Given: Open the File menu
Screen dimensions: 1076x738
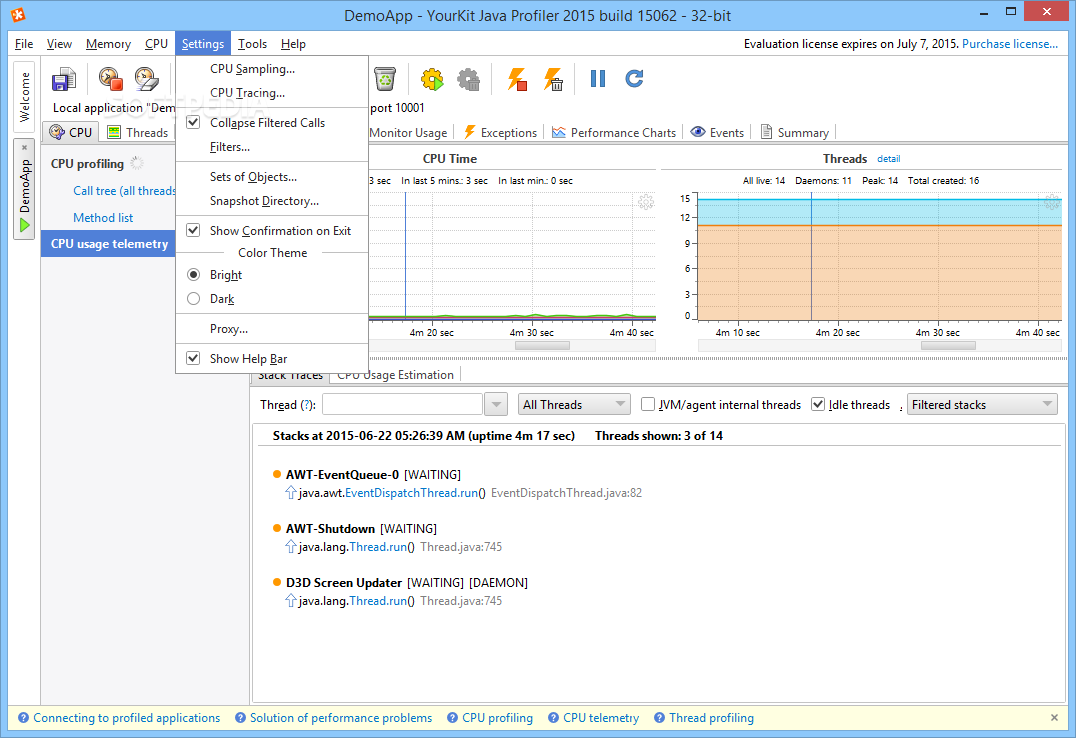Looking at the screenshot, I should tap(24, 43).
